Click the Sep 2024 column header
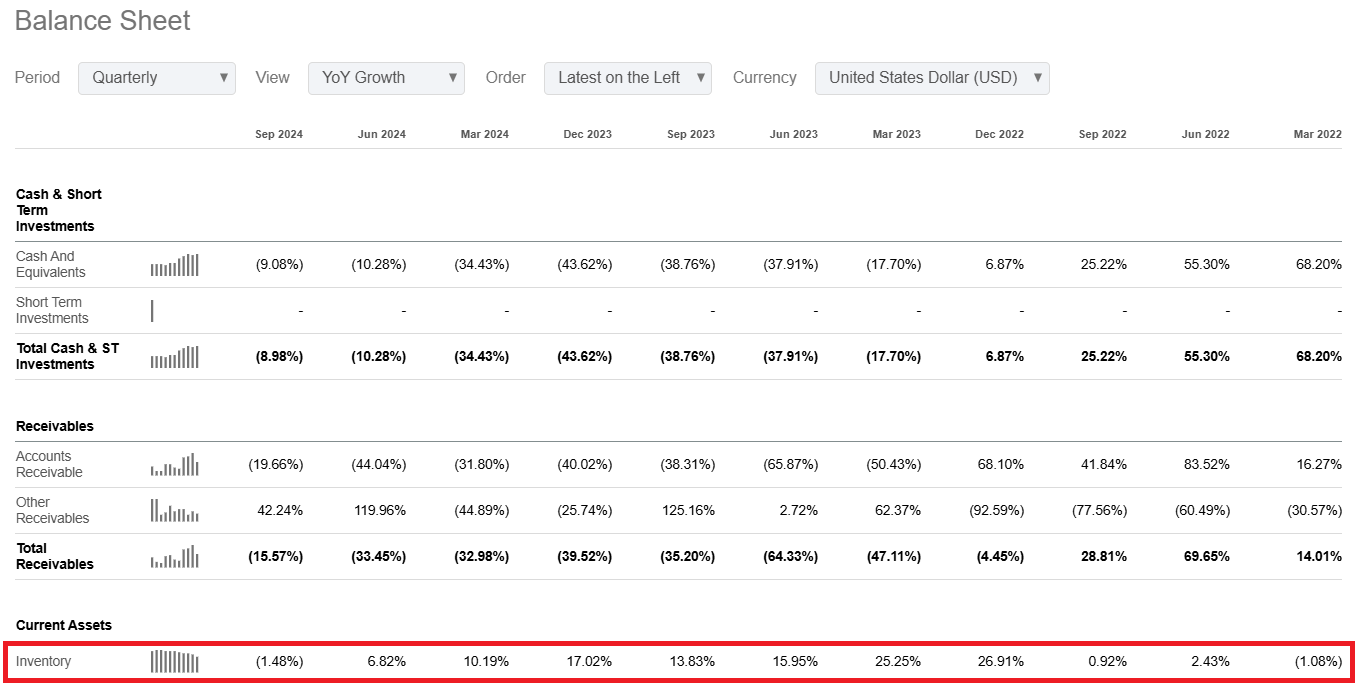This screenshot has height=687, width=1359. coord(279,134)
